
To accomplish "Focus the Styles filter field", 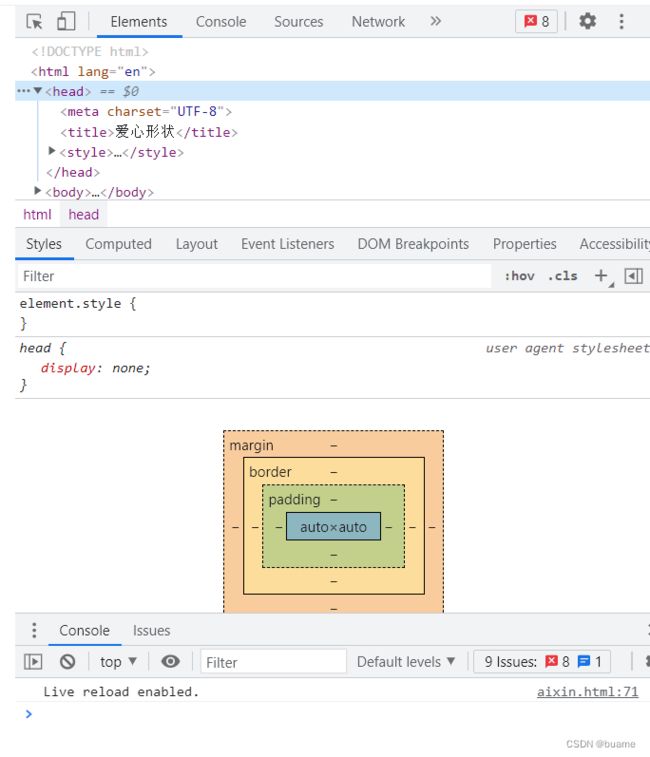I will click(x=254, y=276).
